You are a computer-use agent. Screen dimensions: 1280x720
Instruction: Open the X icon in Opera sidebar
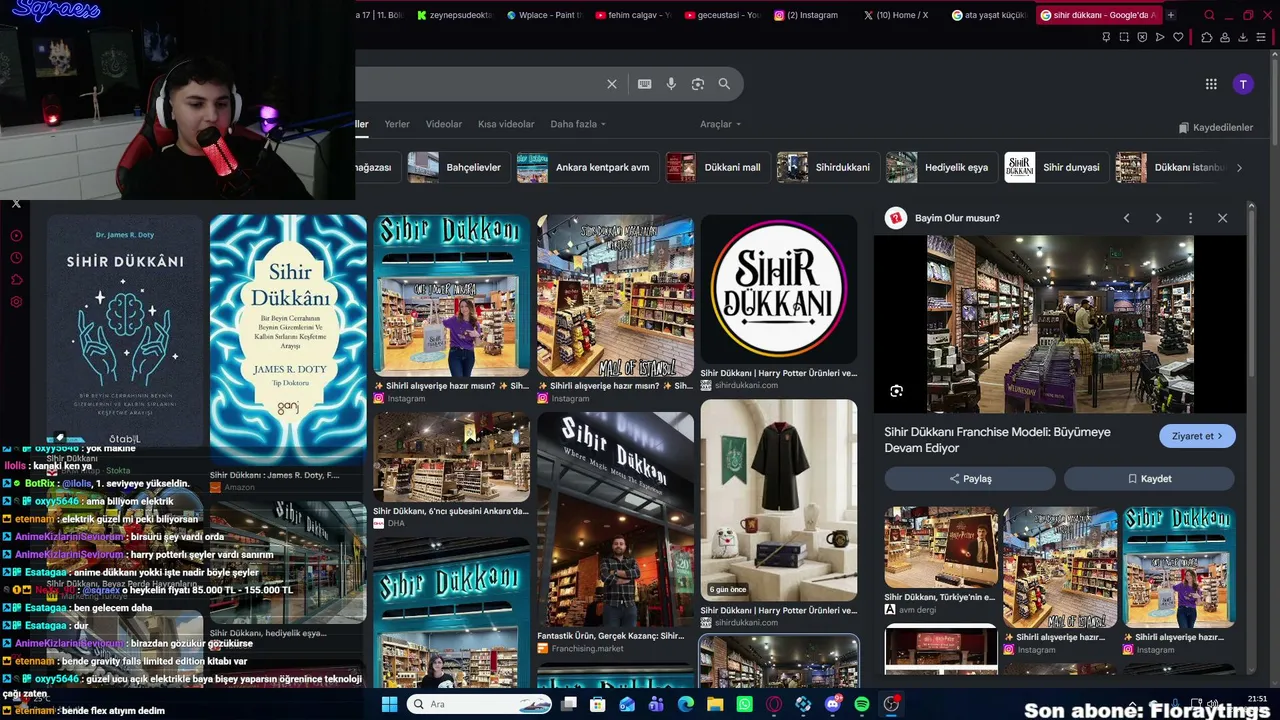tap(16, 204)
